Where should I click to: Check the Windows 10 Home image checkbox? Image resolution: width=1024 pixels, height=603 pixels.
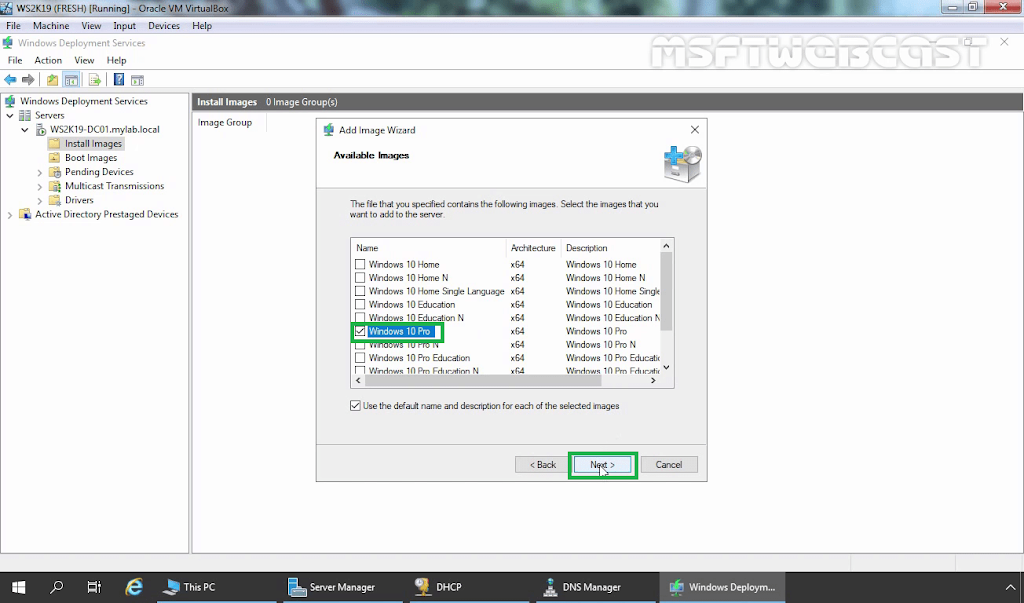coord(360,265)
